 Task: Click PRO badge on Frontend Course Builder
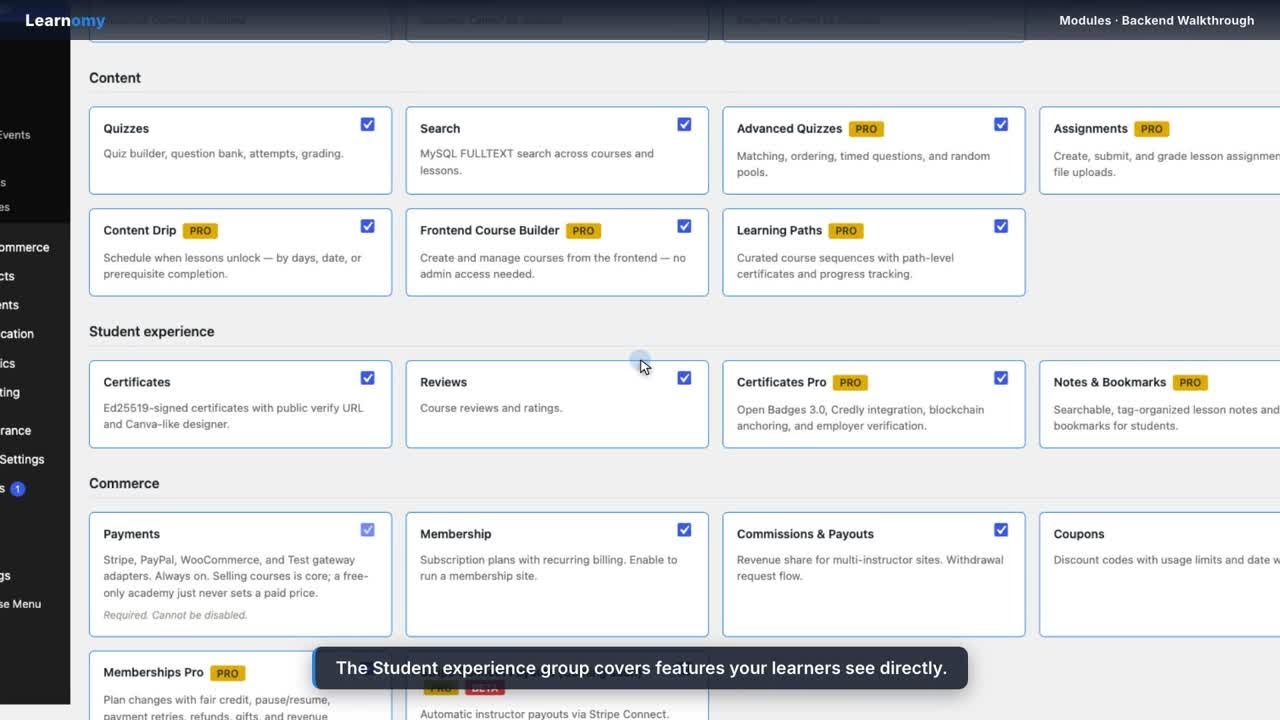tap(583, 231)
